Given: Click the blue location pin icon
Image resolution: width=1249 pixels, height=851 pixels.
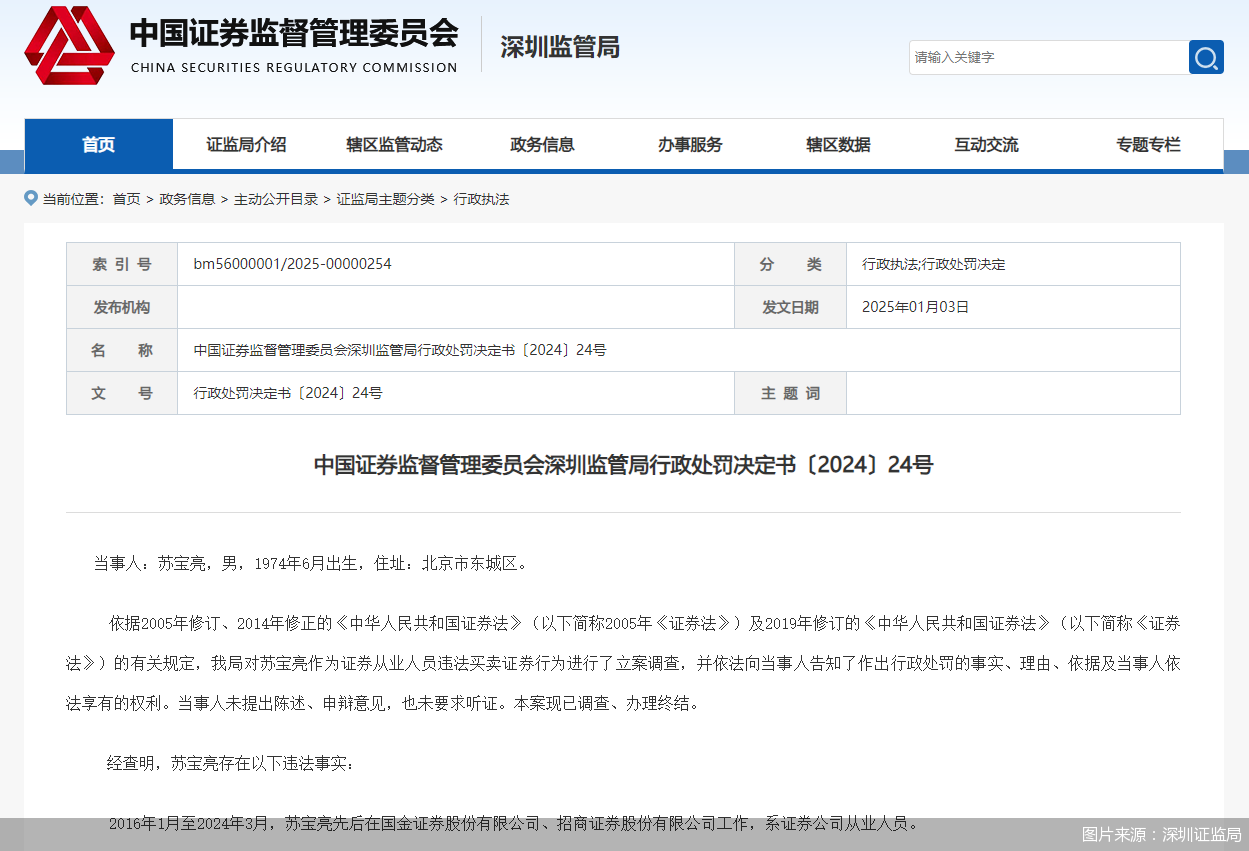Looking at the screenshot, I should click(x=31, y=198).
